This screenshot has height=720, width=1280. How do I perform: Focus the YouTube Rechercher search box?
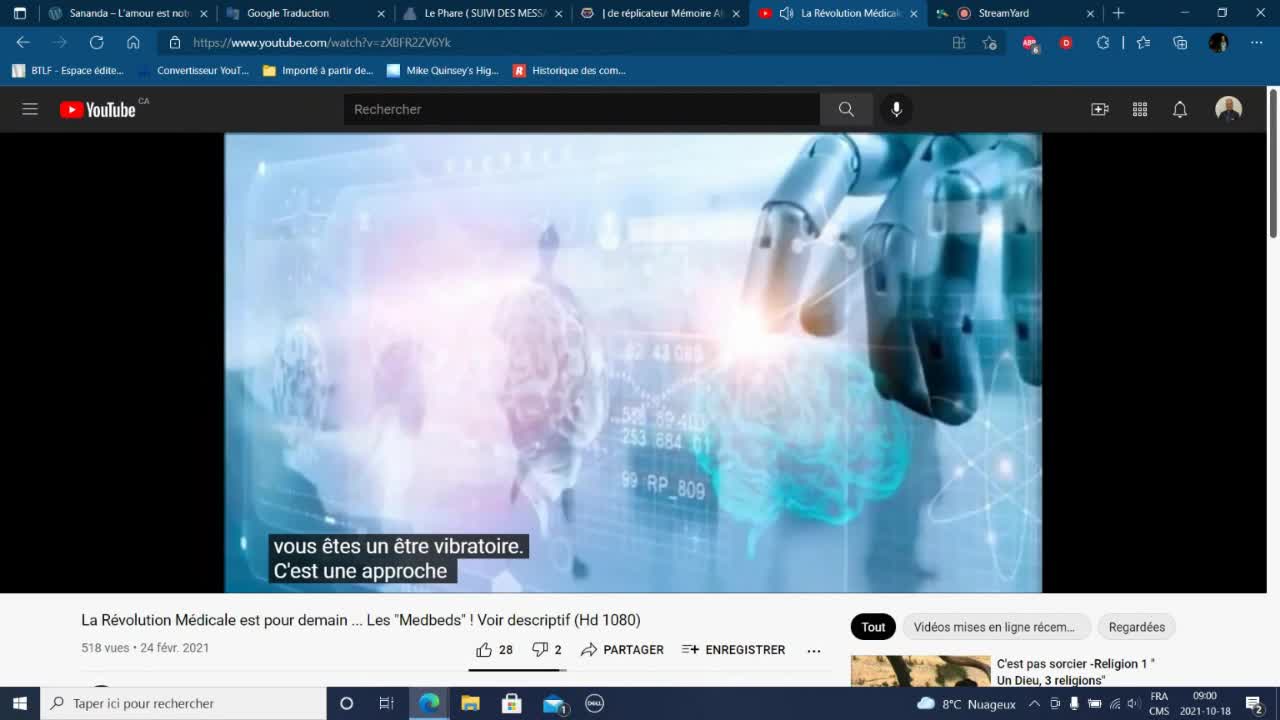[582, 109]
